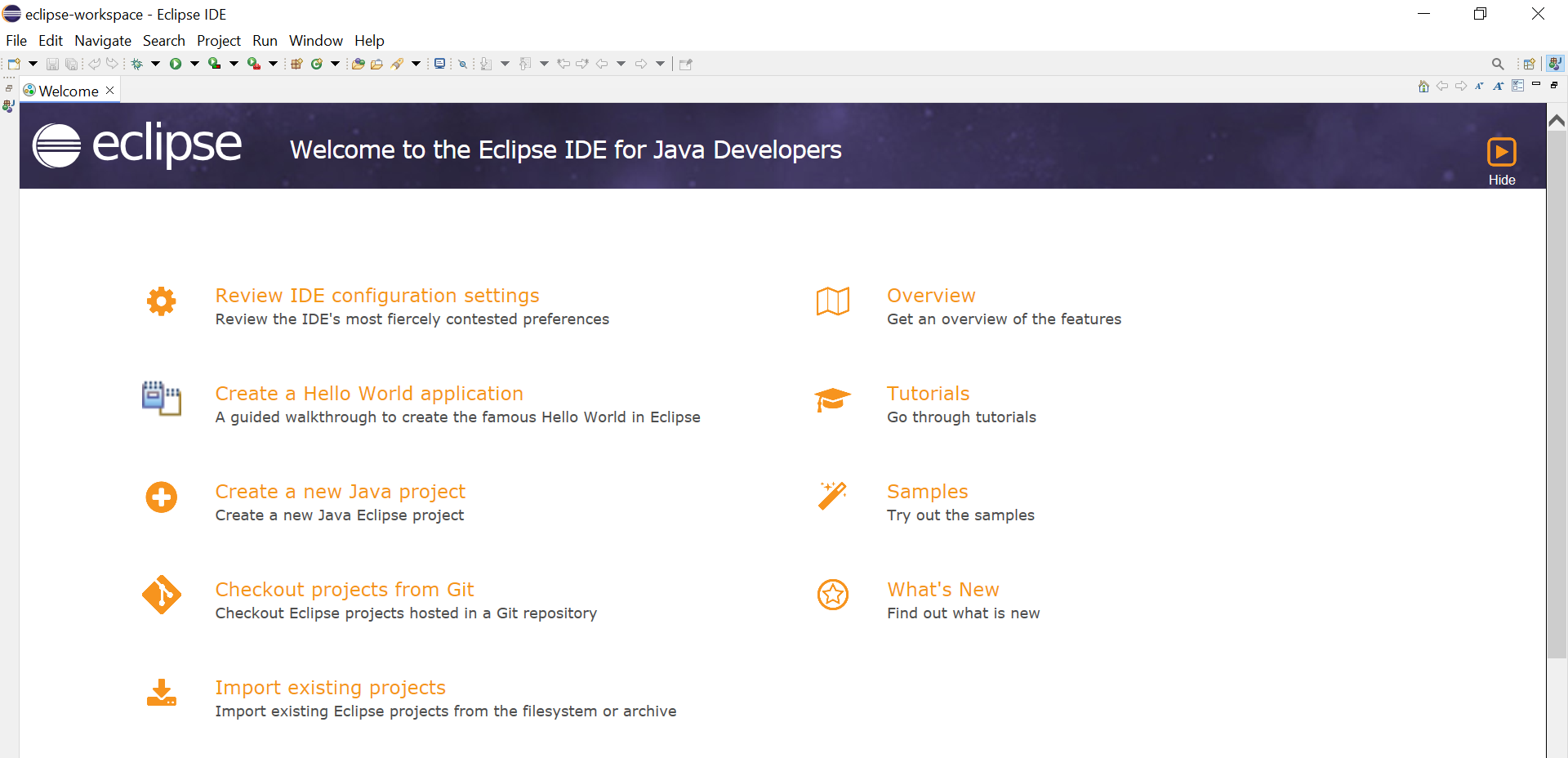Click the magnifying glass search icon at top right
The height and width of the screenshot is (758, 1568).
(1498, 64)
